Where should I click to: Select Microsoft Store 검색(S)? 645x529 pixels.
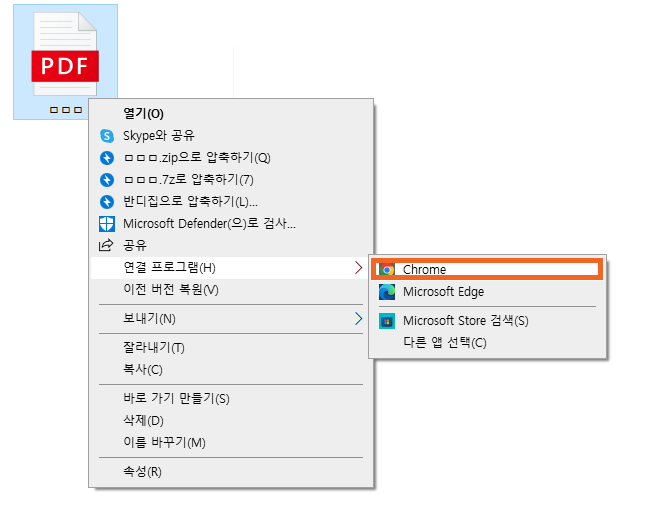click(487, 321)
